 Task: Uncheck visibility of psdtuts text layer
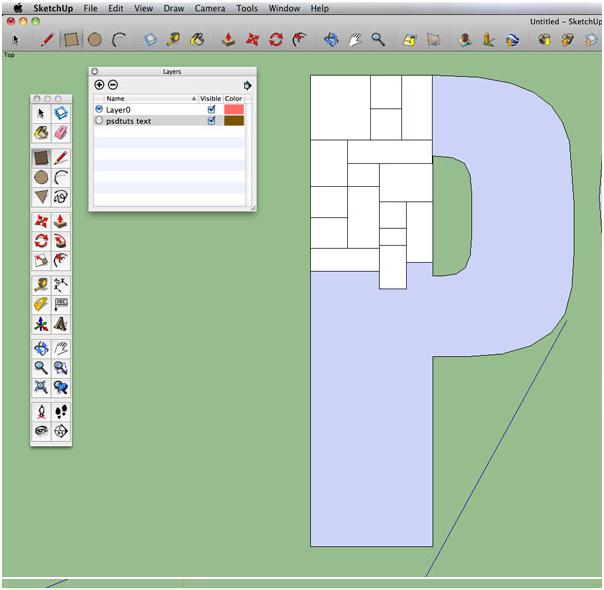tap(211, 120)
